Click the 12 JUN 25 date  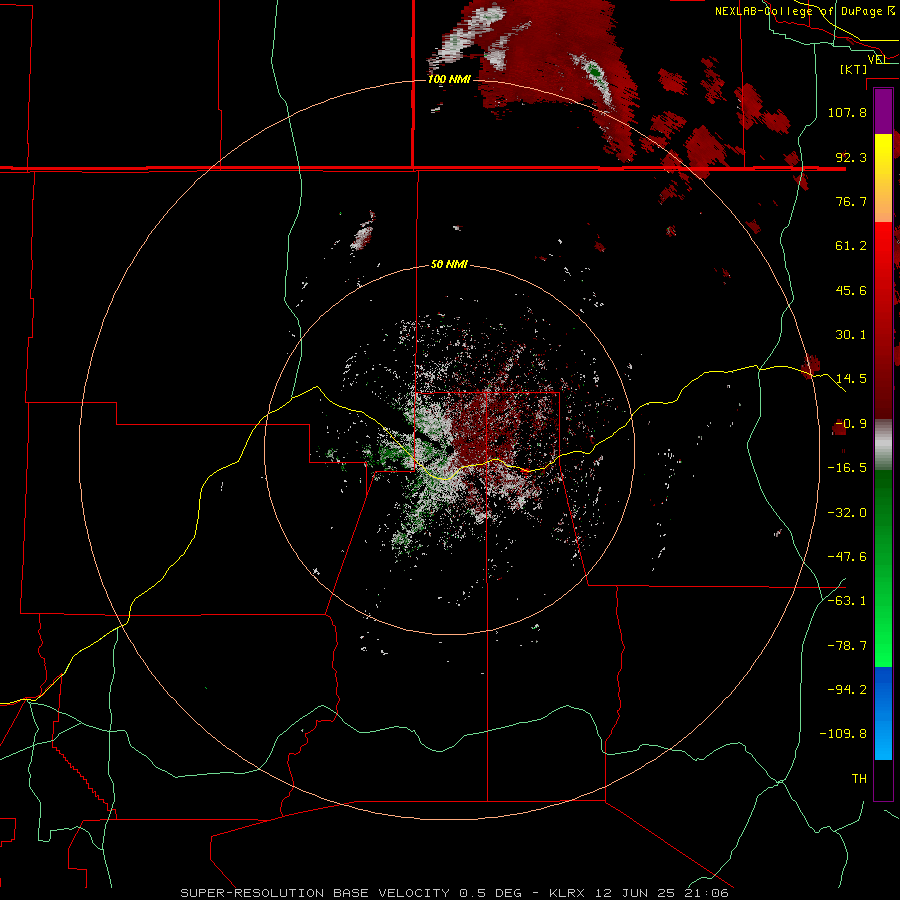coord(635,893)
